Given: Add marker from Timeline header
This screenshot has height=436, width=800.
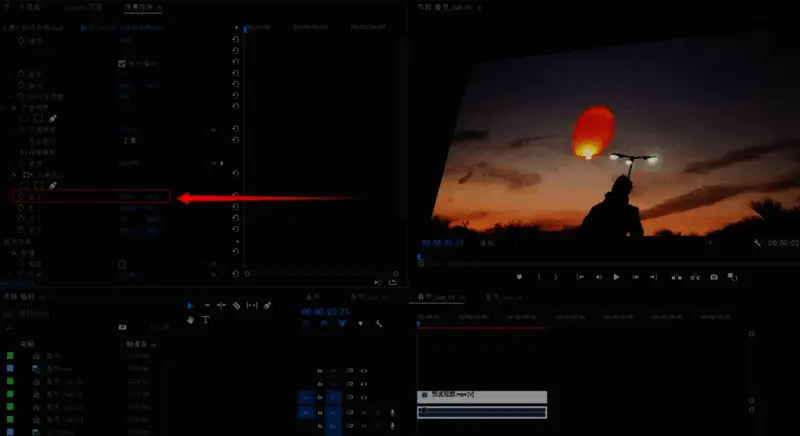Looking at the screenshot, I should point(361,323).
